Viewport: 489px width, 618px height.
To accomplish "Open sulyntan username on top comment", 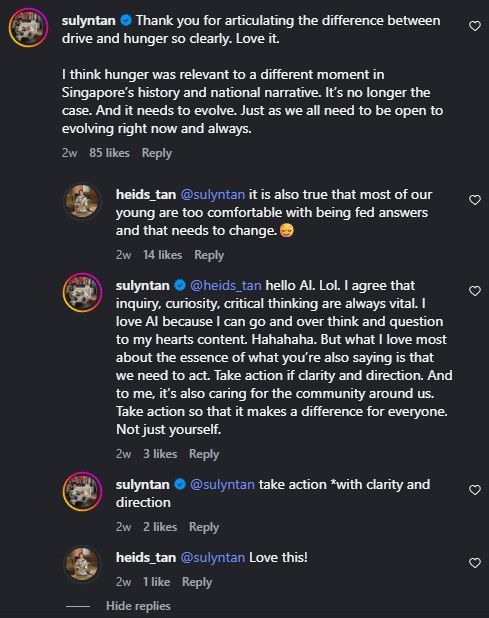I will pyautogui.click(x=89, y=20).
